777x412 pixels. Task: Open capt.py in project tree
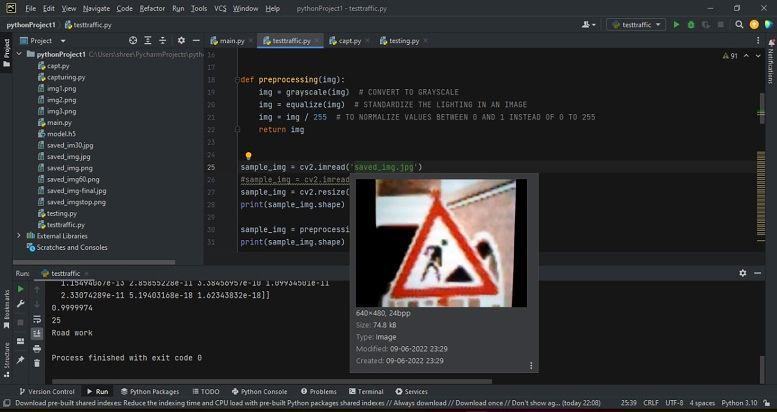click(x=54, y=66)
